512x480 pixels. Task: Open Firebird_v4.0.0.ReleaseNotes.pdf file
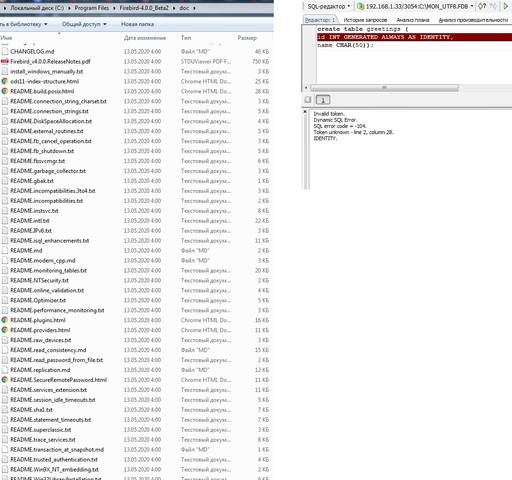pyautogui.click(x=50, y=61)
